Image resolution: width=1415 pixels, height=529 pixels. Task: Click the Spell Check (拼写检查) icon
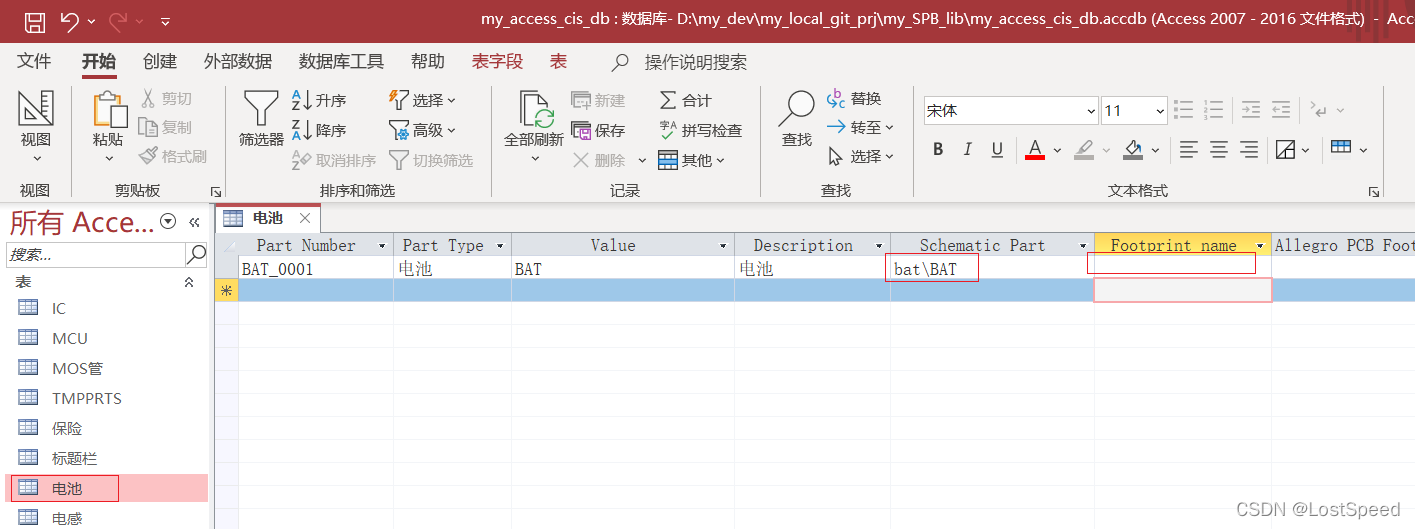click(x=668, y=130)
